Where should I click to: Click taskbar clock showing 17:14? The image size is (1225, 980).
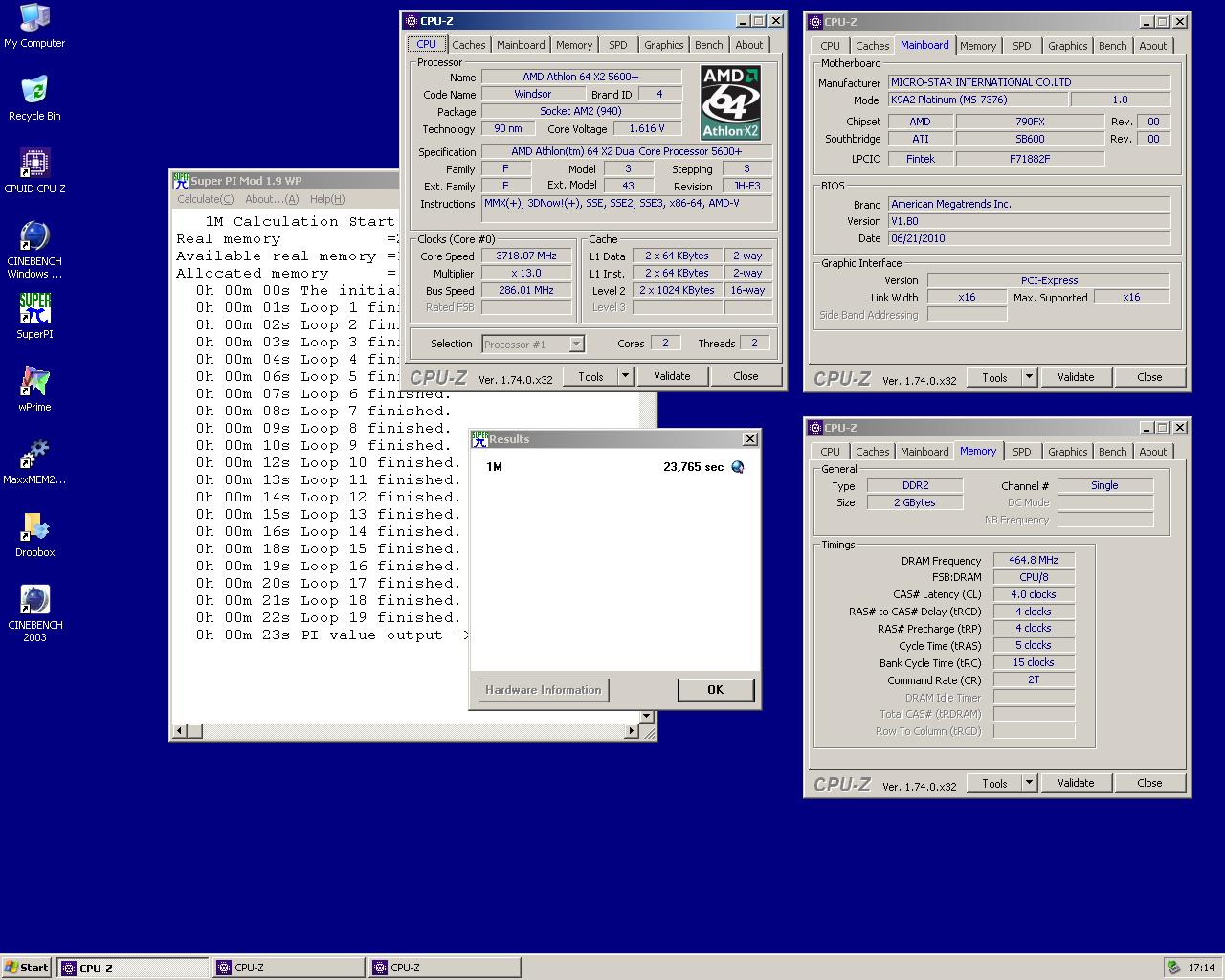click(x=1201, y=968)
